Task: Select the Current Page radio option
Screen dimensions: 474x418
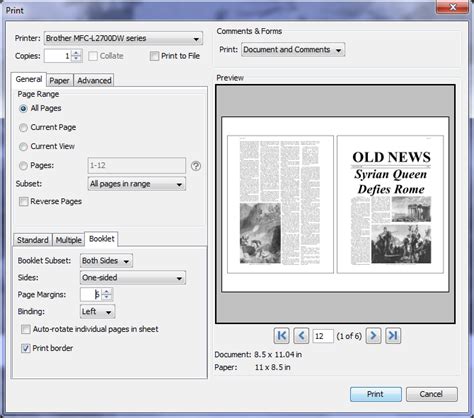Action: [23, 128]
